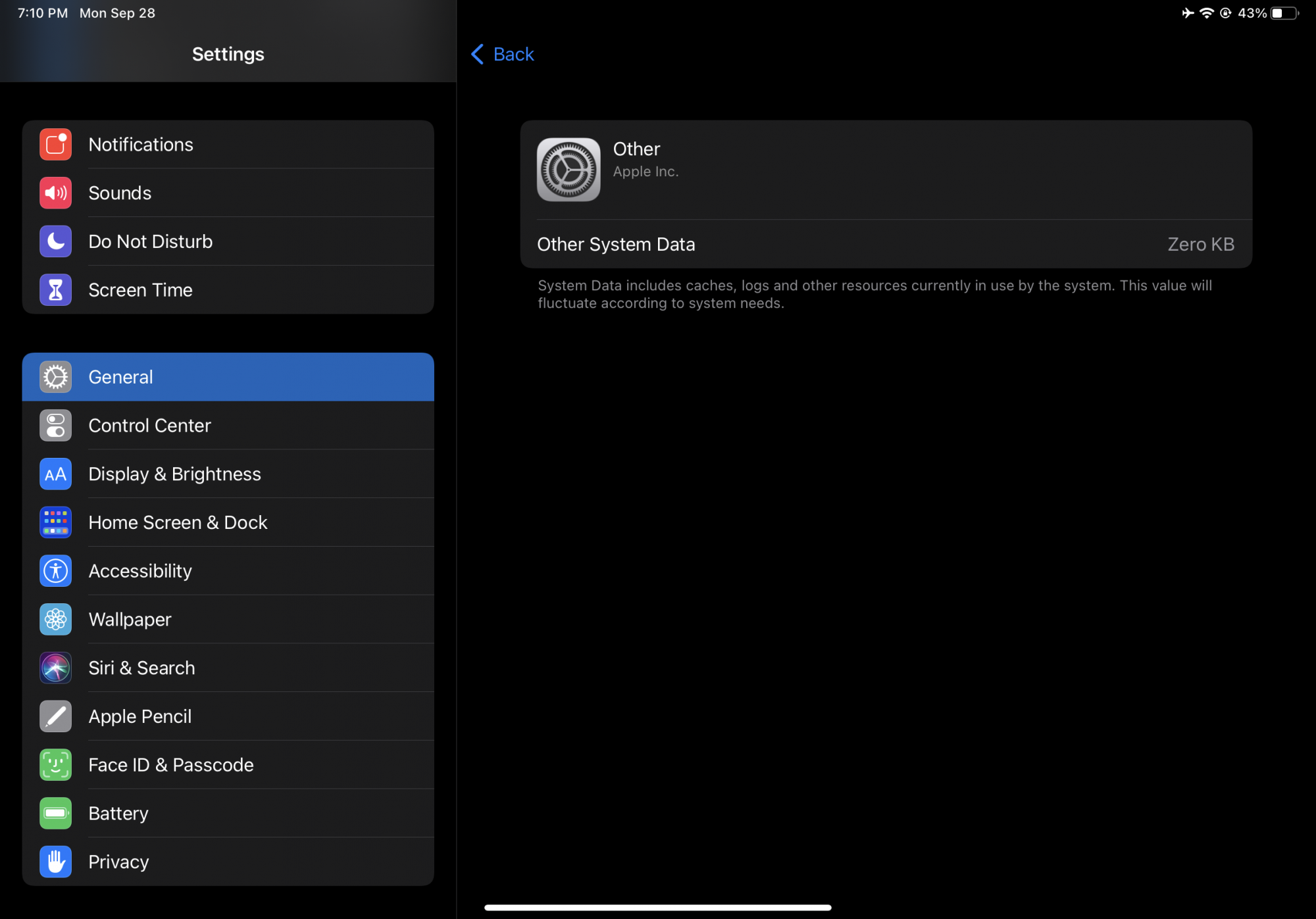Go back using the Back label
Screen dimensions: 1316x919
coord(513,54)
